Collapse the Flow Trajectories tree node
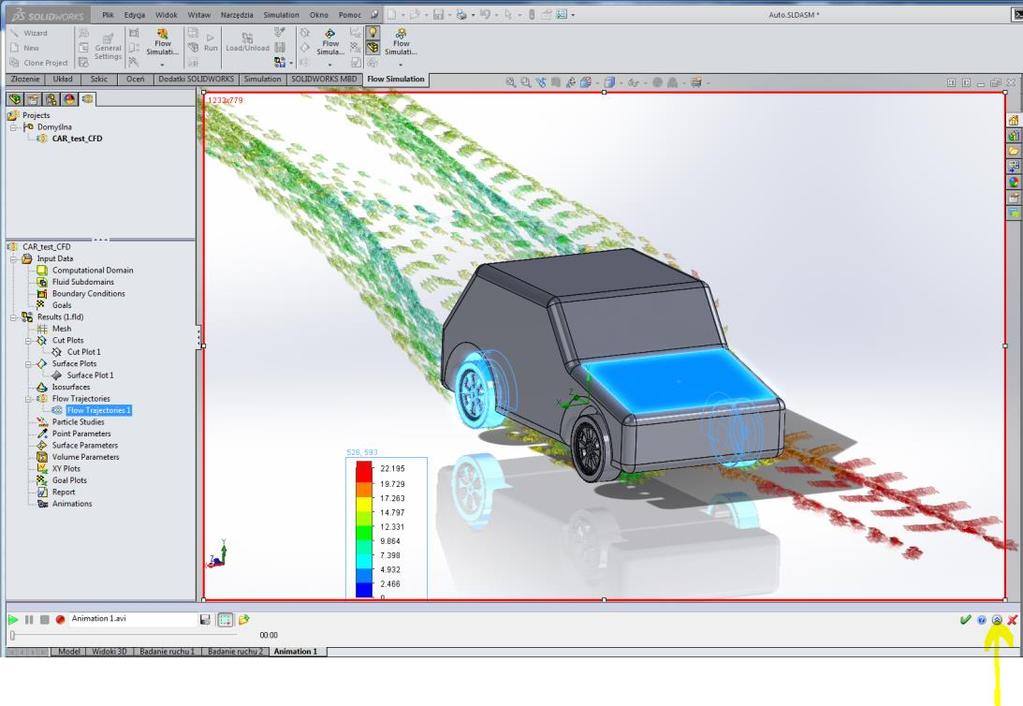Screen dimensions: 1023x706 [x=29, y=399]
